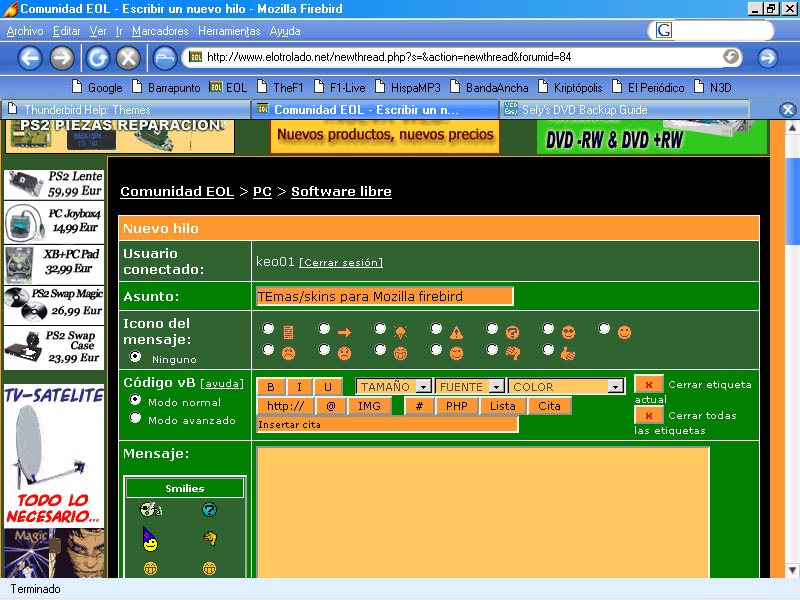
Task: Open the Archivo menu
Action: click(x=25, y=31)
